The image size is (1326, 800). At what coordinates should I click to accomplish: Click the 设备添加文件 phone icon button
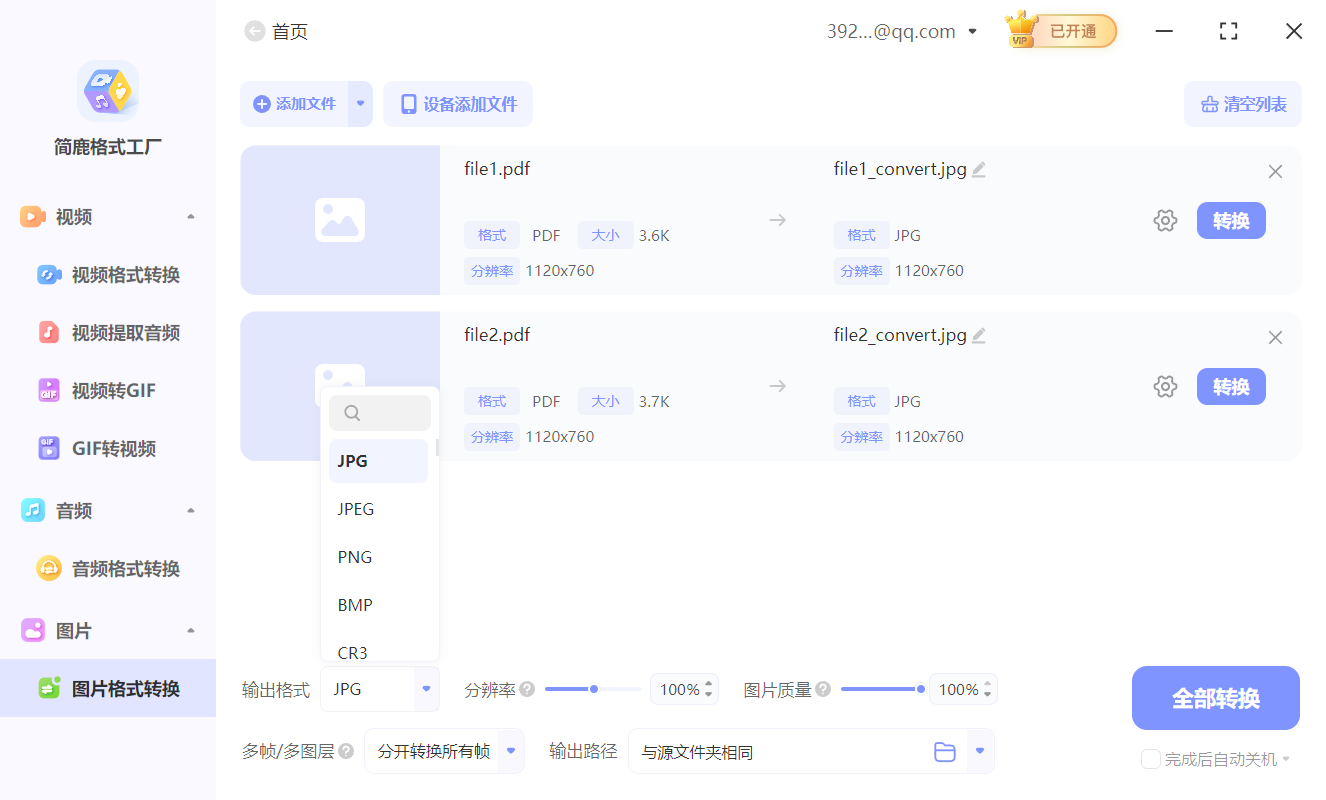tap(457, 103)
